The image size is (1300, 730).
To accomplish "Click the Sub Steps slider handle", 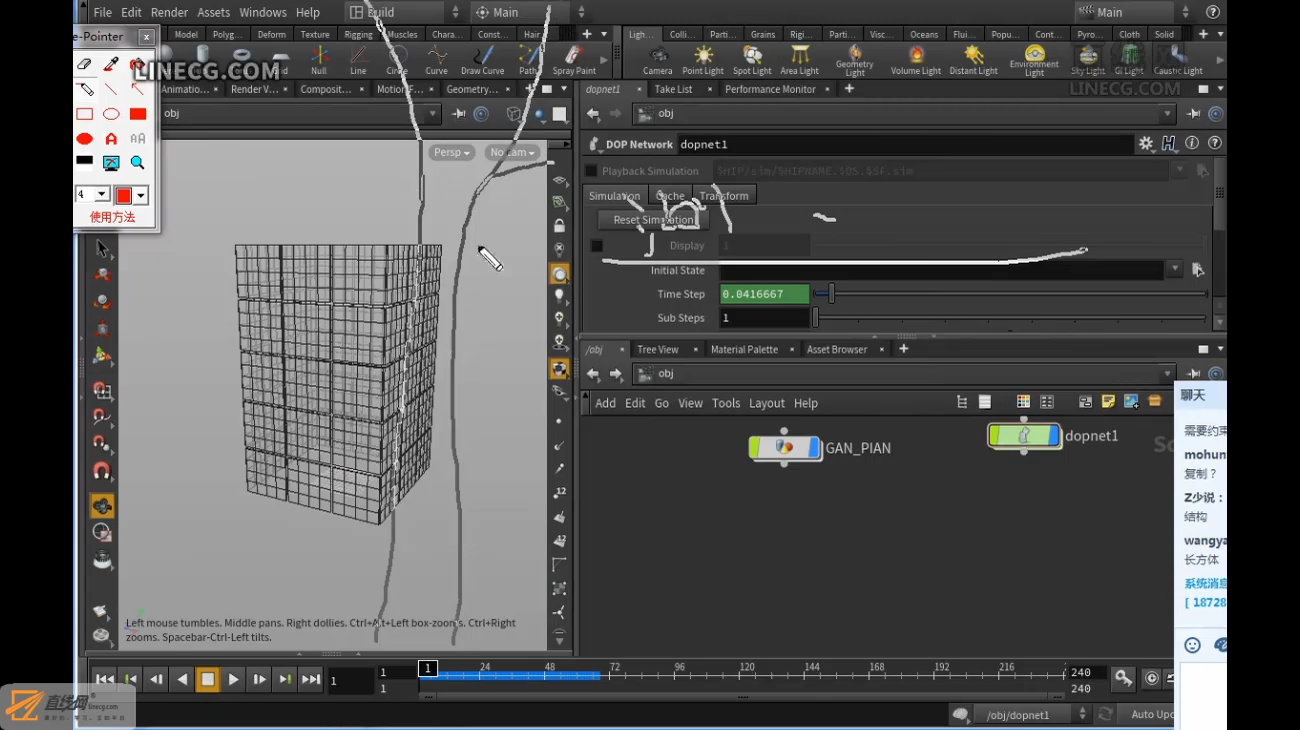I will point(815,318).
